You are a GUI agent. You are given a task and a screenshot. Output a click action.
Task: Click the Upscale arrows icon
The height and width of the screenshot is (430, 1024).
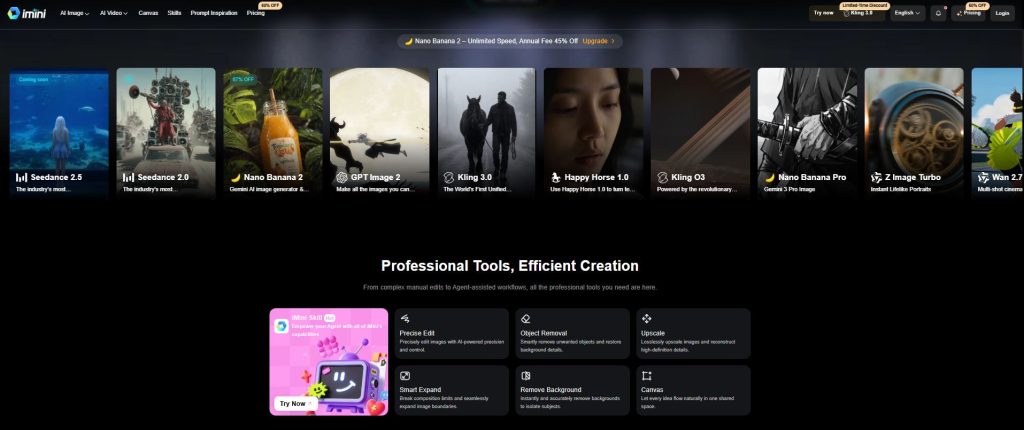click(x=647, y=319)
